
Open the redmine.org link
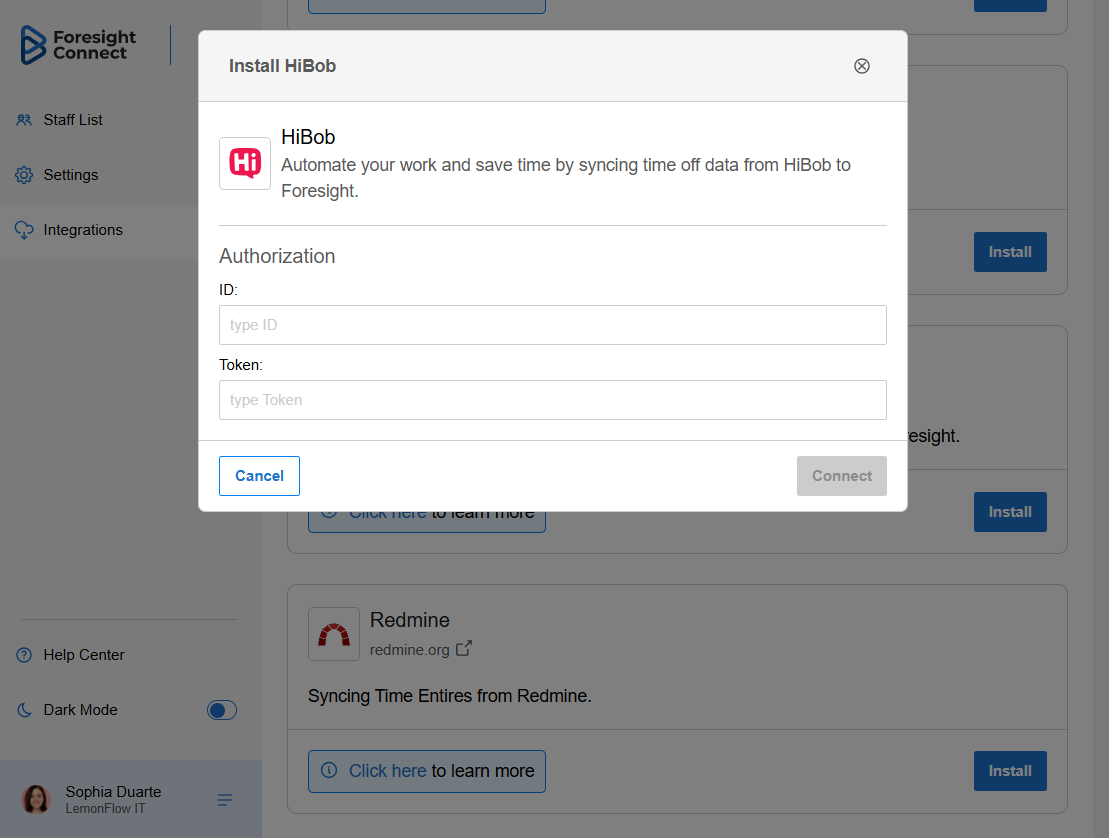pos(410,650)
